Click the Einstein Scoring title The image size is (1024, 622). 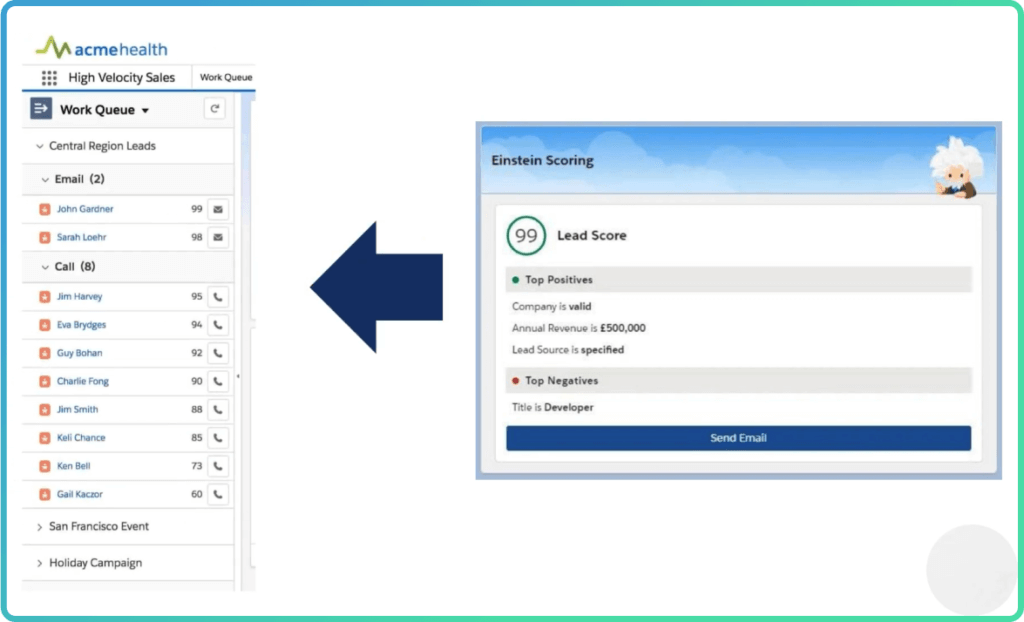coord(542,161)
